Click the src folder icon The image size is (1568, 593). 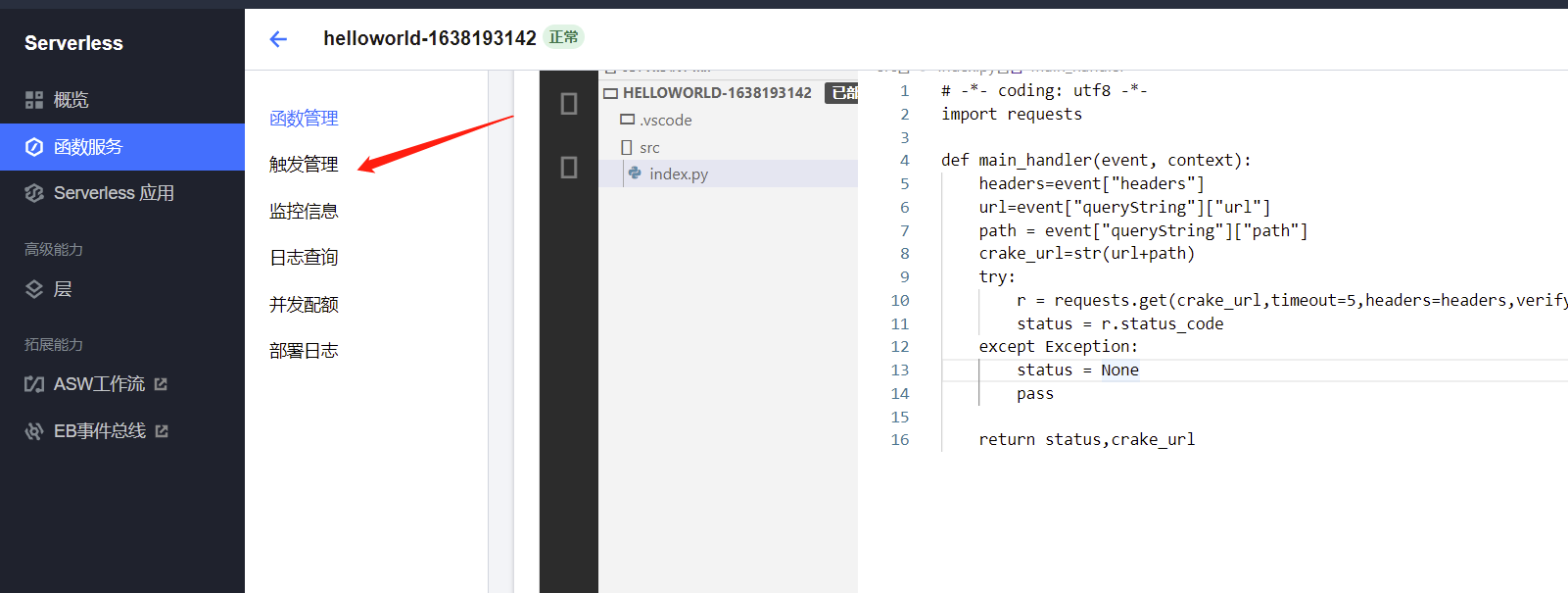point(627,147)
